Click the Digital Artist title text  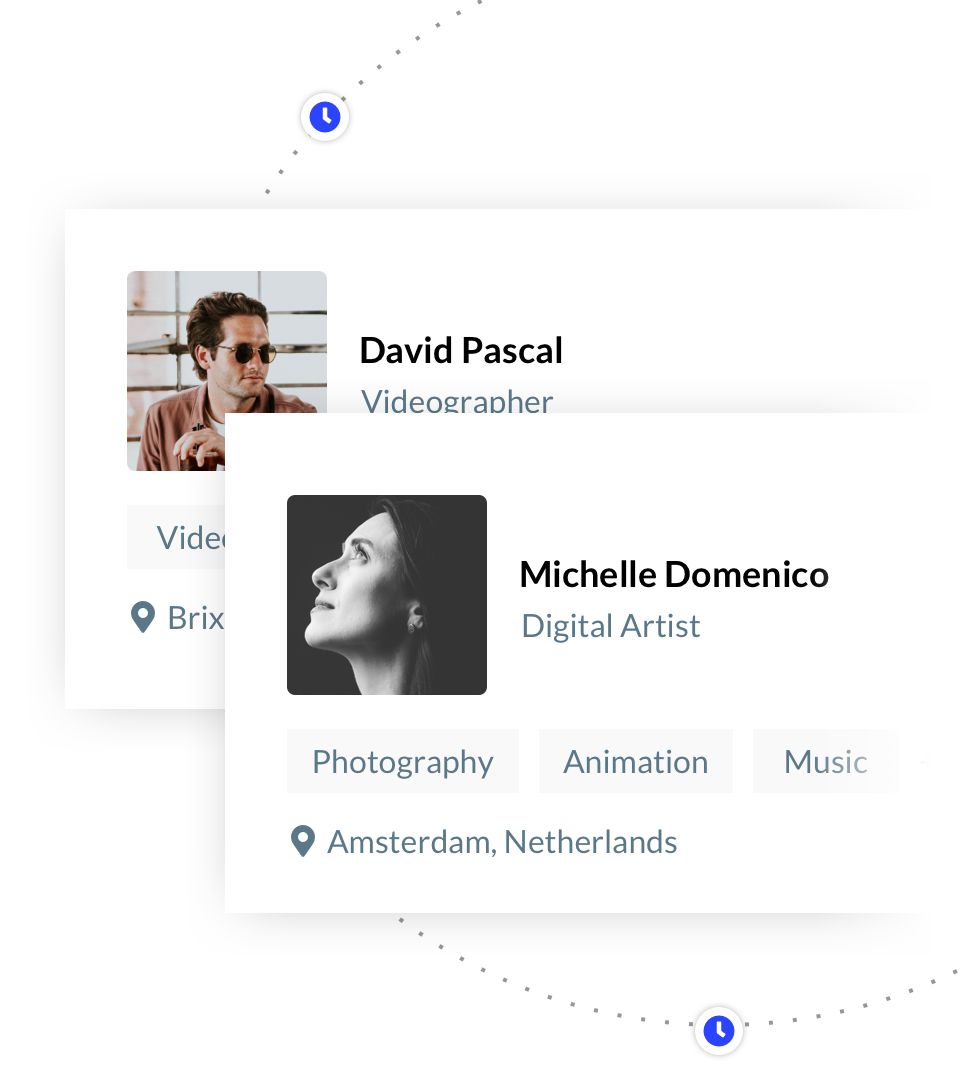611,627
